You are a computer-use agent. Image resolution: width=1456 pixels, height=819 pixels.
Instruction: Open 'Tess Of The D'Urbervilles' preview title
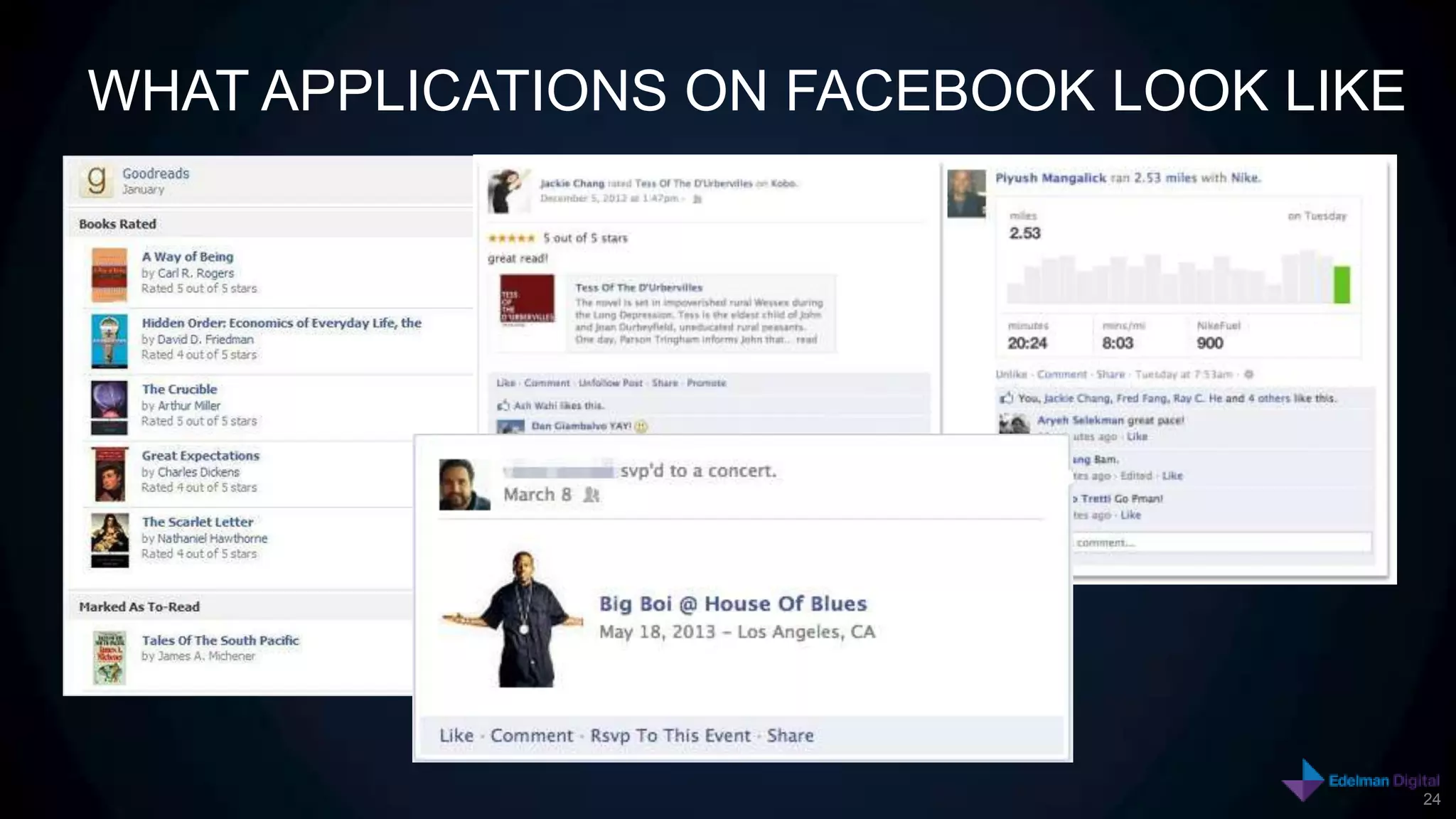click(638, 287)
